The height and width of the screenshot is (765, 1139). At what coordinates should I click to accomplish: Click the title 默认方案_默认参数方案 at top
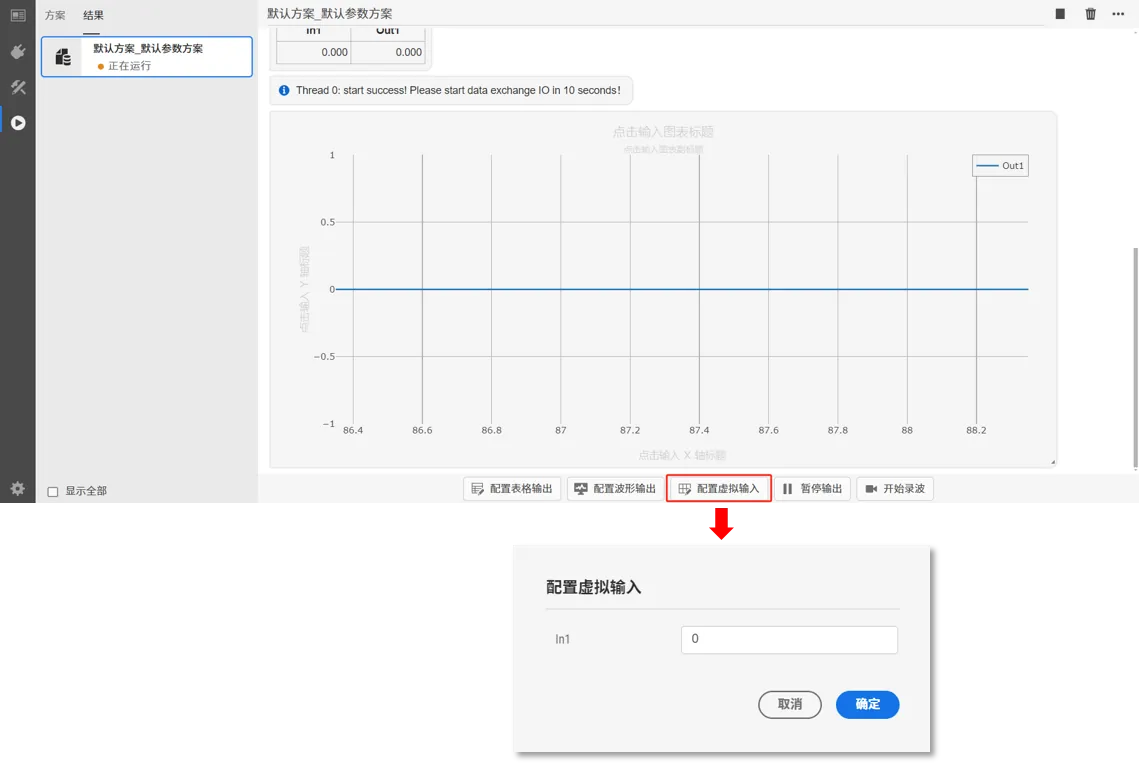pos(330,14)
